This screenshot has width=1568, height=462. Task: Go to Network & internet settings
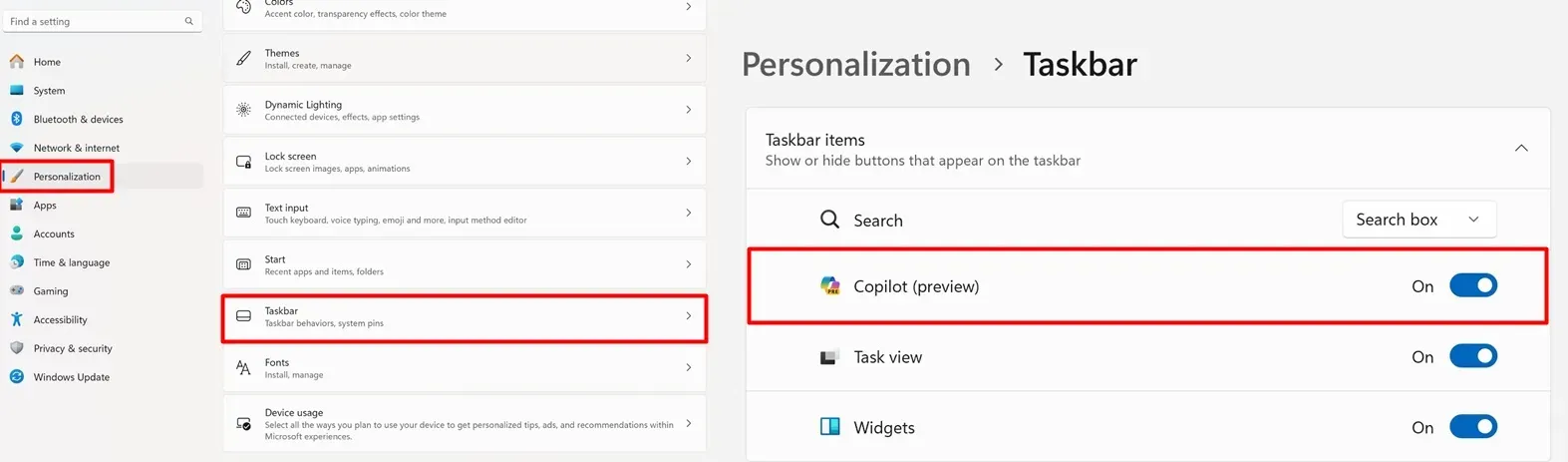(x=76, y=148)
